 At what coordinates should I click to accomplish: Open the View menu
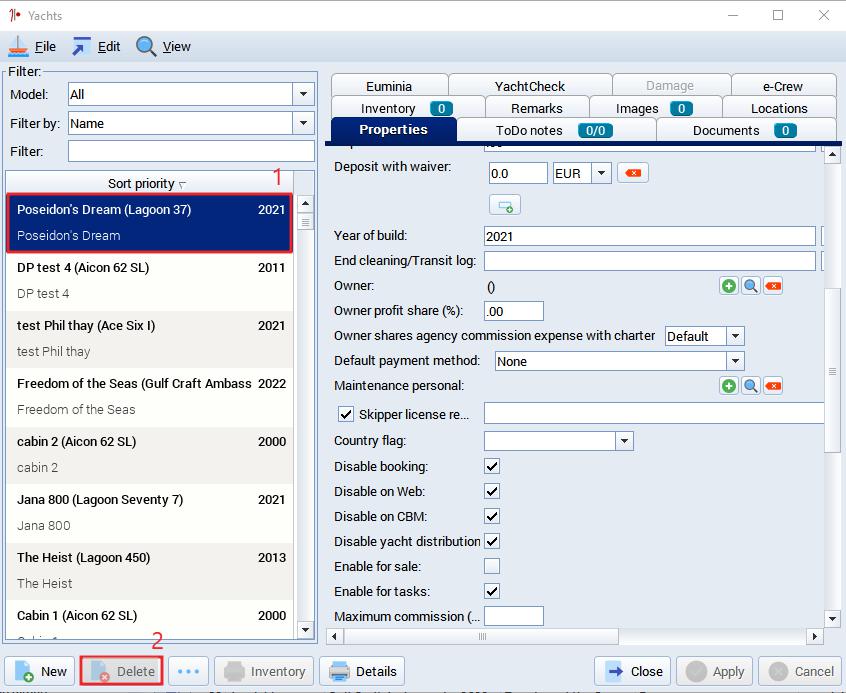(x=163, y=47)
